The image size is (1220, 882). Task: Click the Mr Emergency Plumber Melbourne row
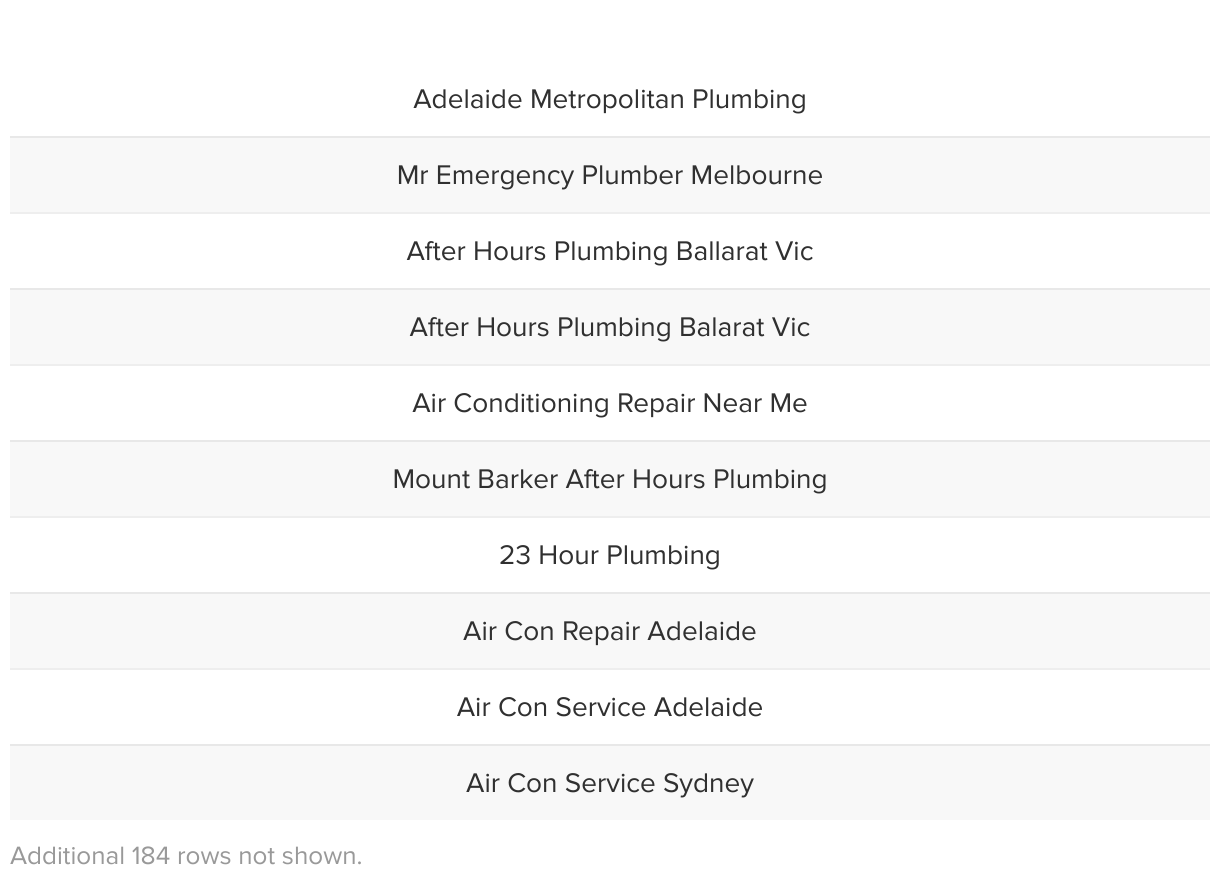[x=610, y=175]
